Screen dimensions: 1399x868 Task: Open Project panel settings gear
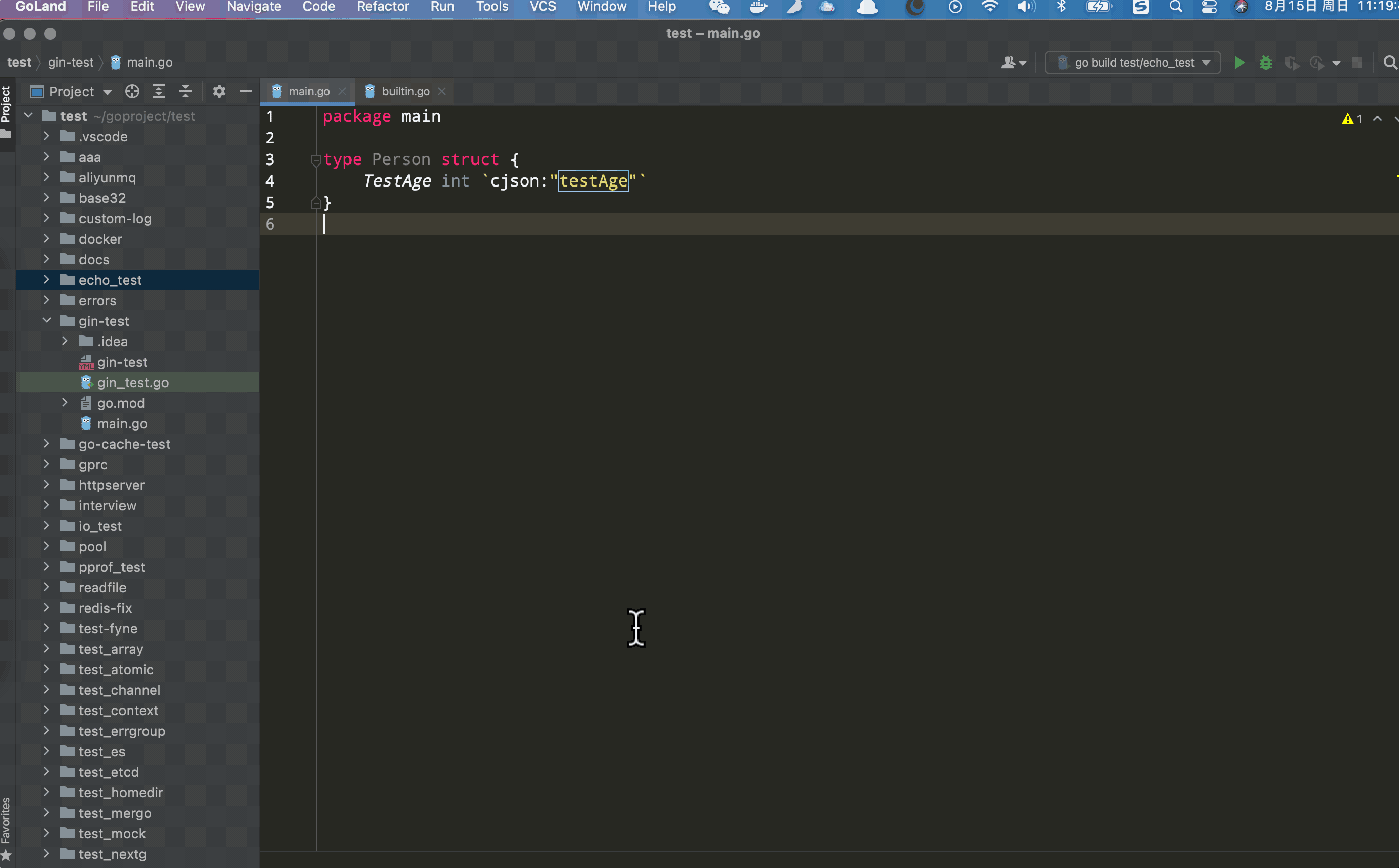(219, 91)
